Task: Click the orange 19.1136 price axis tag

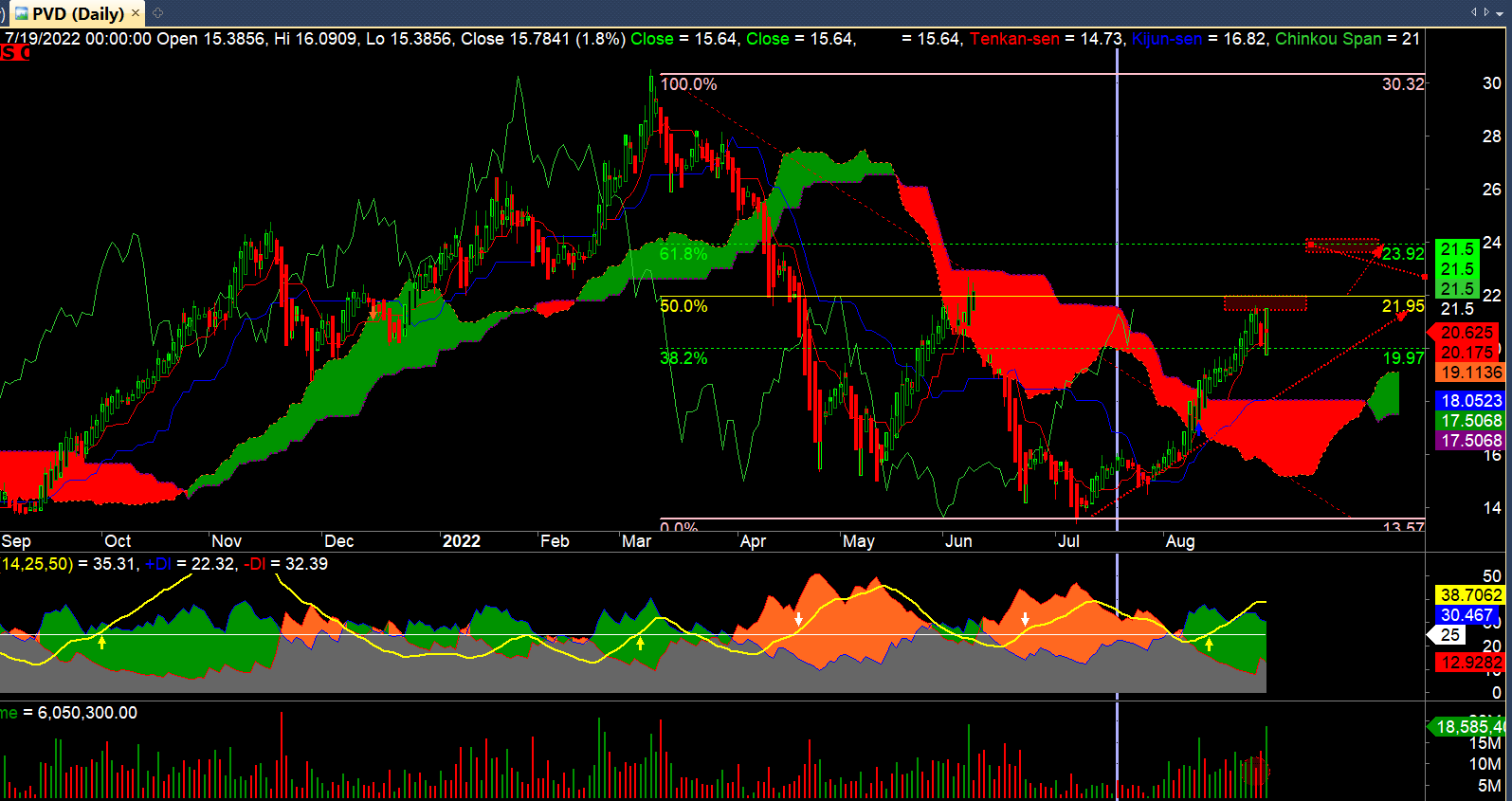Action: click(x=1470, y=373)
